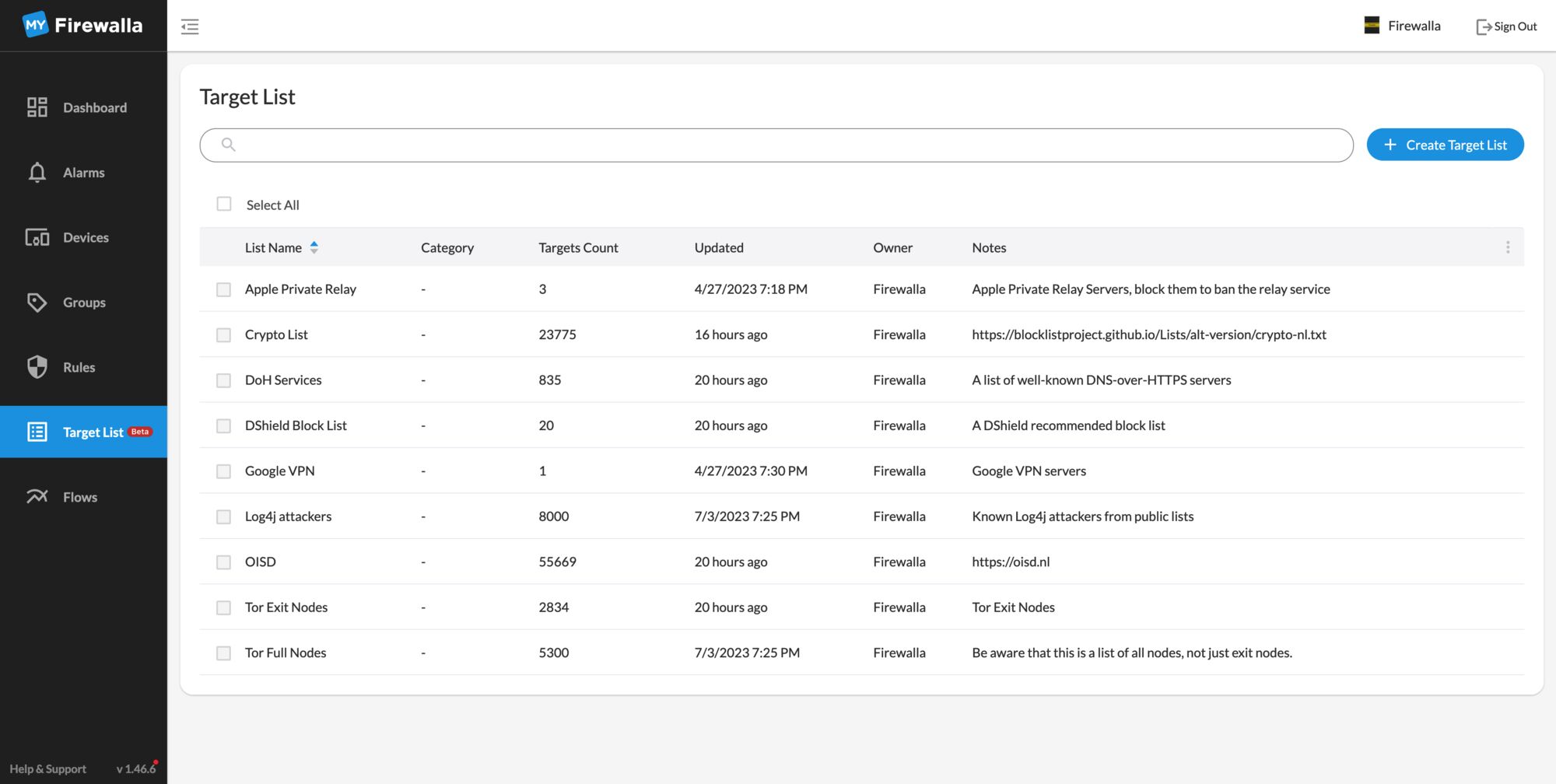The image size is (1556, 784).
Task: Click the Targets Count column header
Action: (578, 247)
